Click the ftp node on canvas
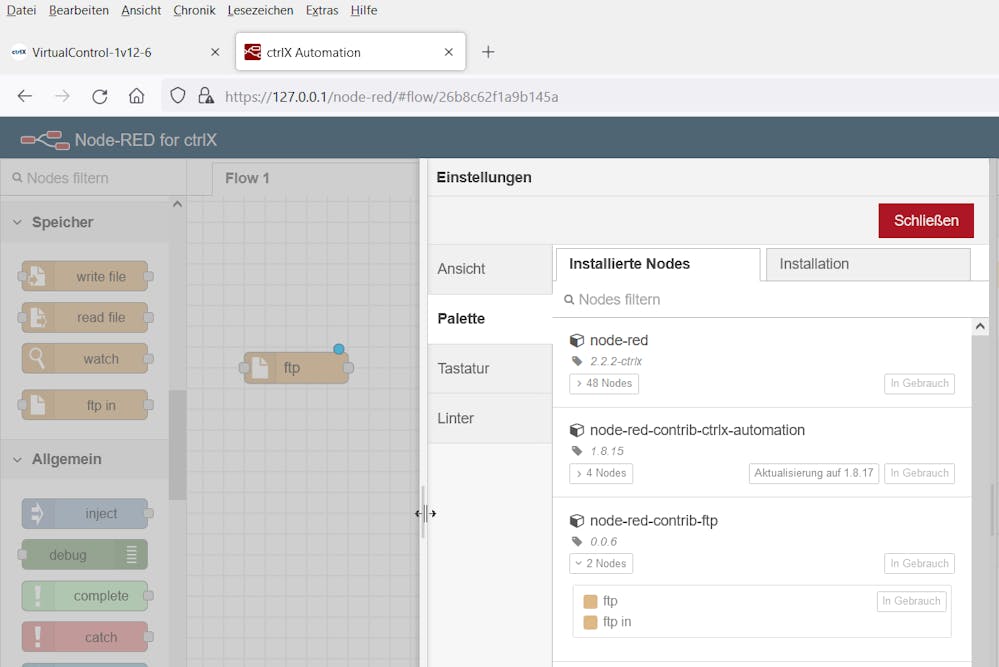The width and height of the screenshot is (999, 667). pos(295,368)
